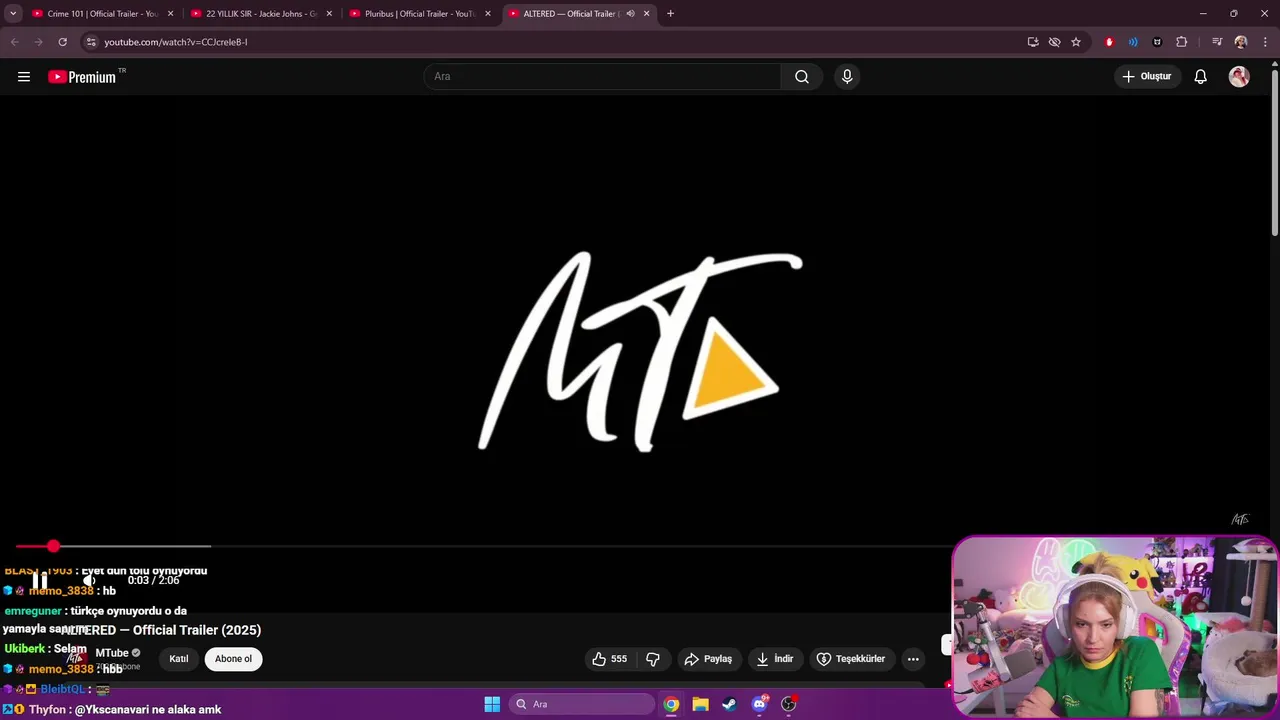
Task: Click the YouTube search magnifier button
Action: 802,77
